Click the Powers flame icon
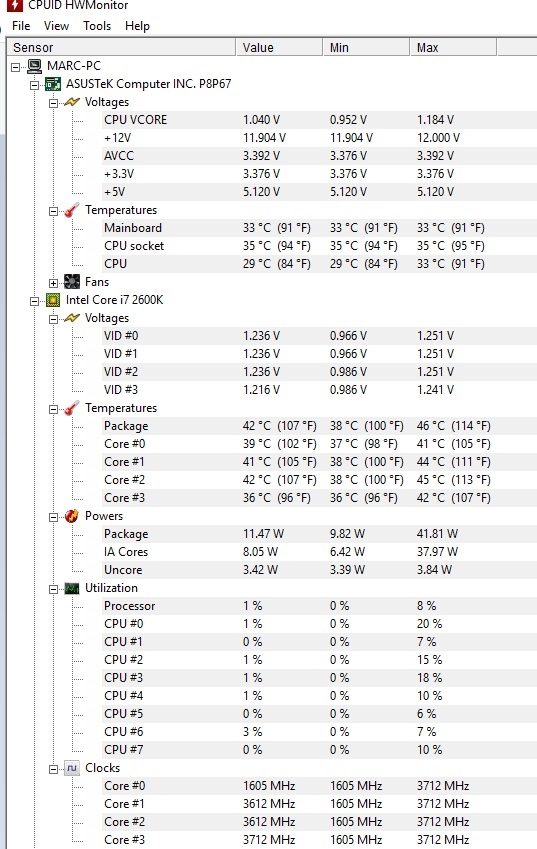This screenshot has width=537, height=849. click(x=71, y=516)
